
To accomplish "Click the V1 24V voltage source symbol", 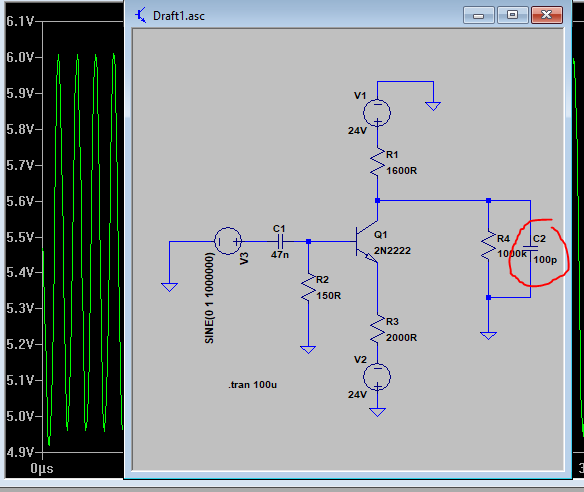I will click(x=377, y=112).
